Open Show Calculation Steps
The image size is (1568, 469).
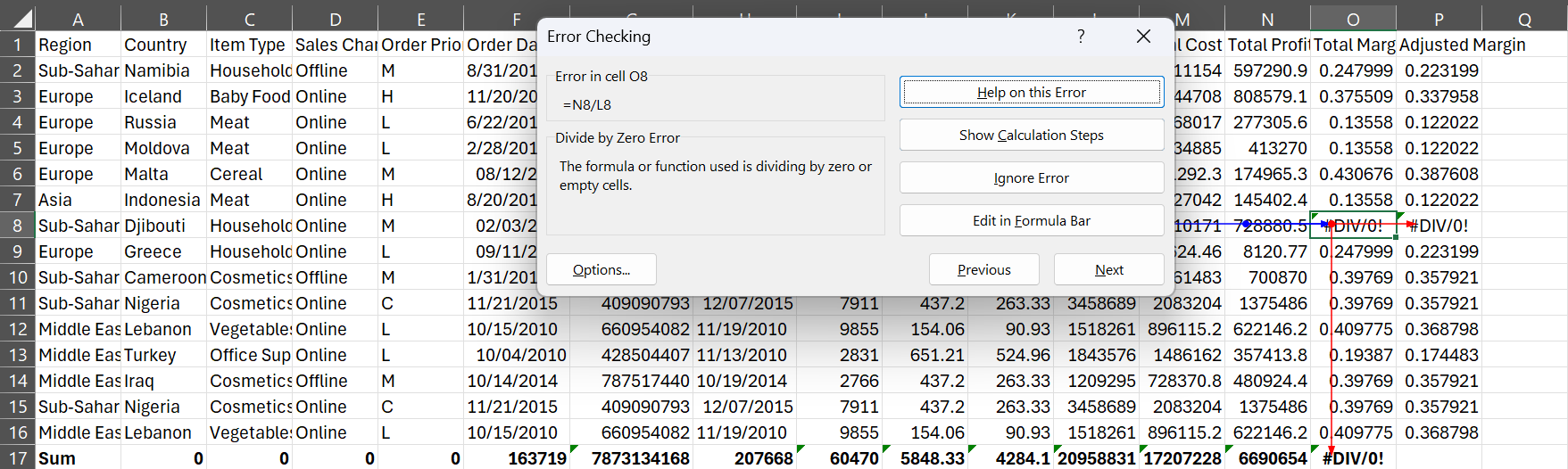pyautogui.click(x=1031, y=135)
